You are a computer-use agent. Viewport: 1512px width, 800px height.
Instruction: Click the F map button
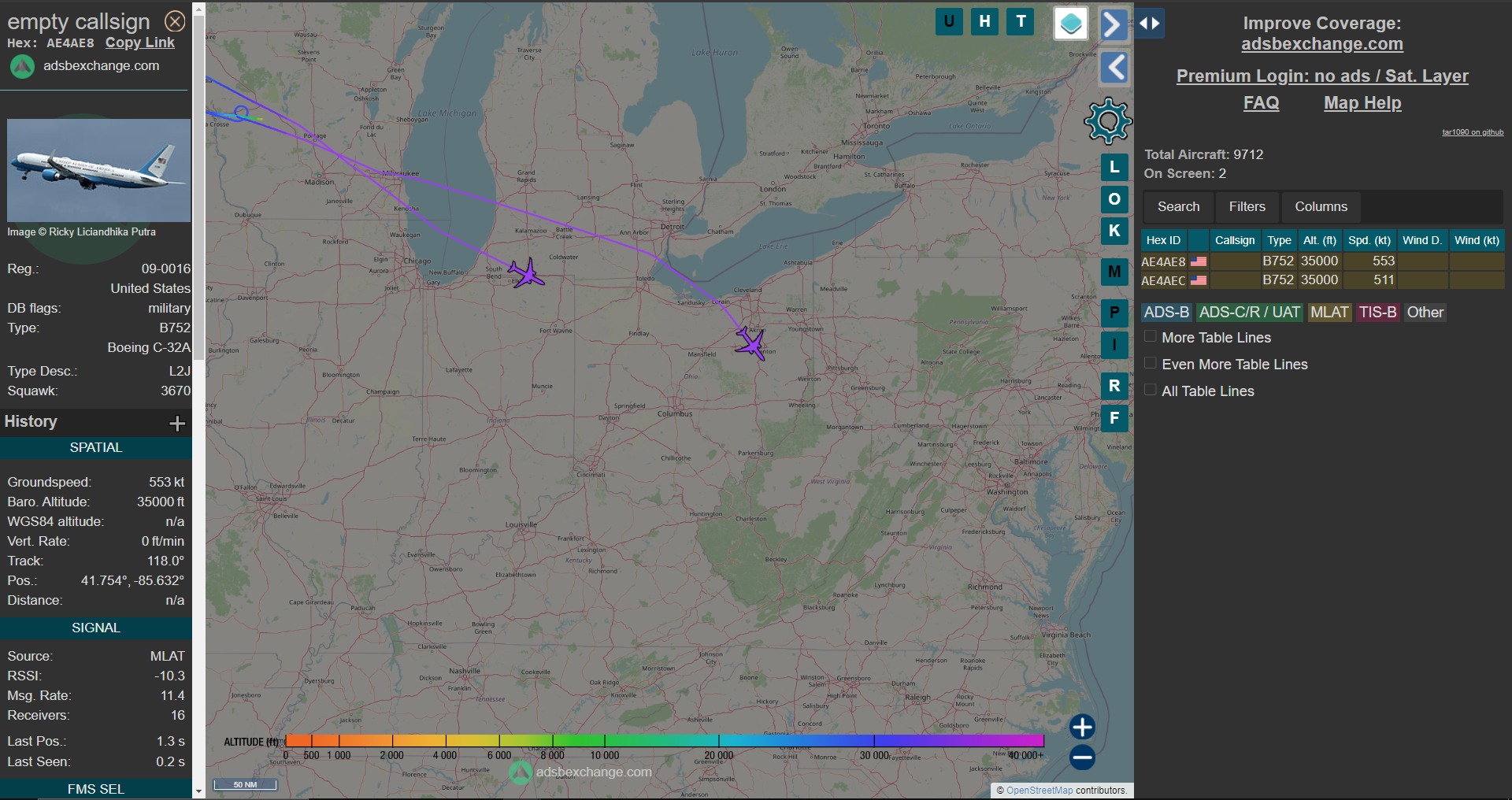1114,418
